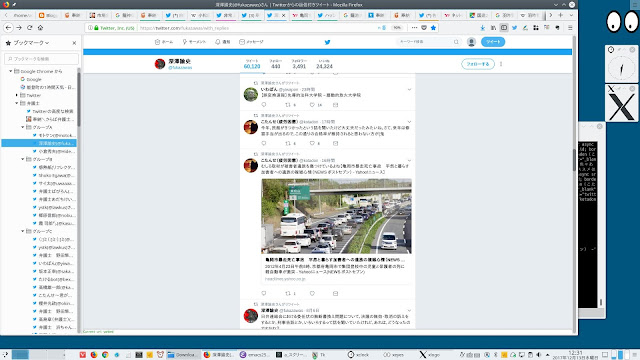This screenshot has width=640, height=360.
Task: Reload the current page
Action: click(29, 28)
